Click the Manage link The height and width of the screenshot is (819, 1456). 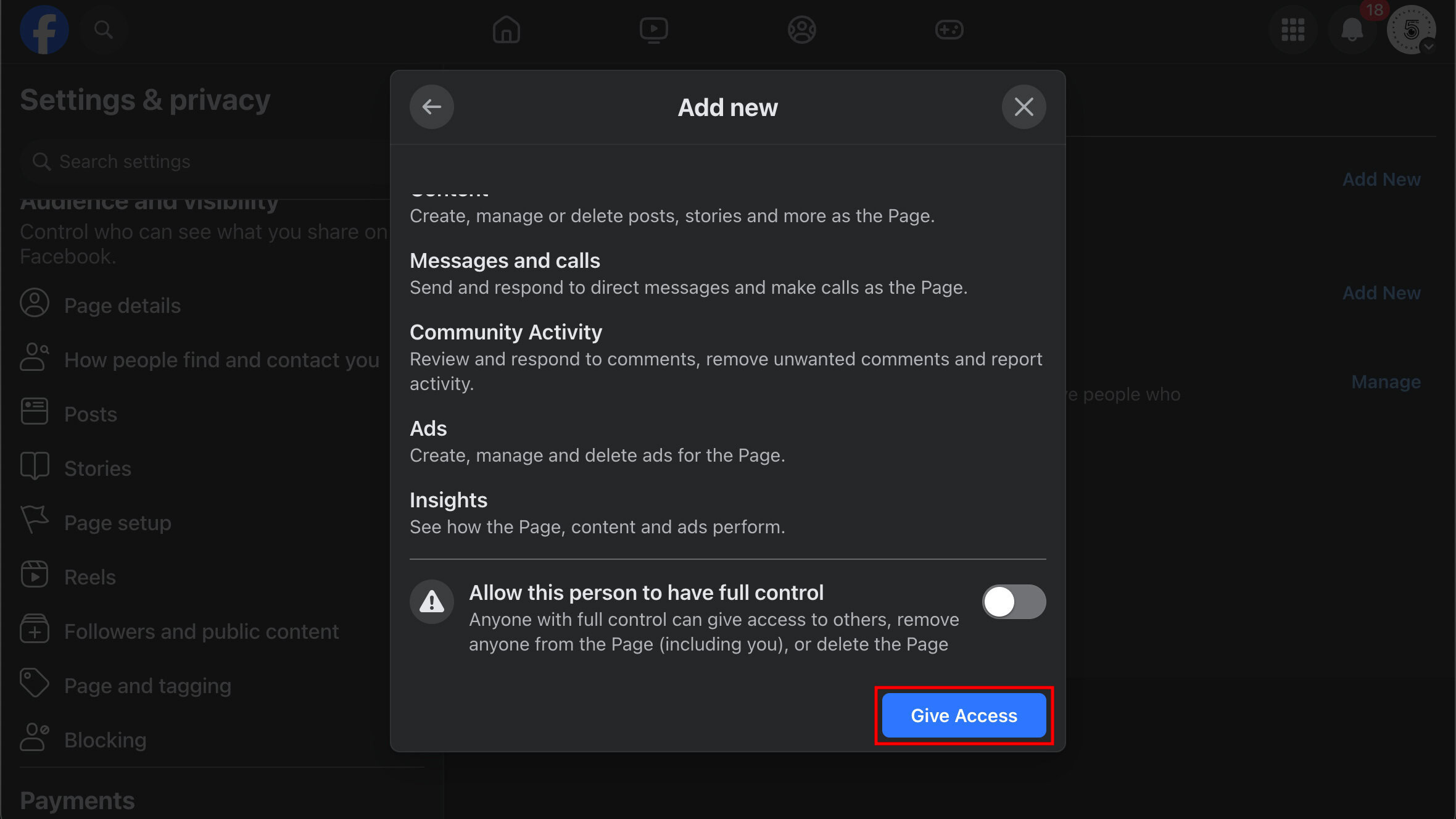pyautogui.click(x=1386, y=382)
